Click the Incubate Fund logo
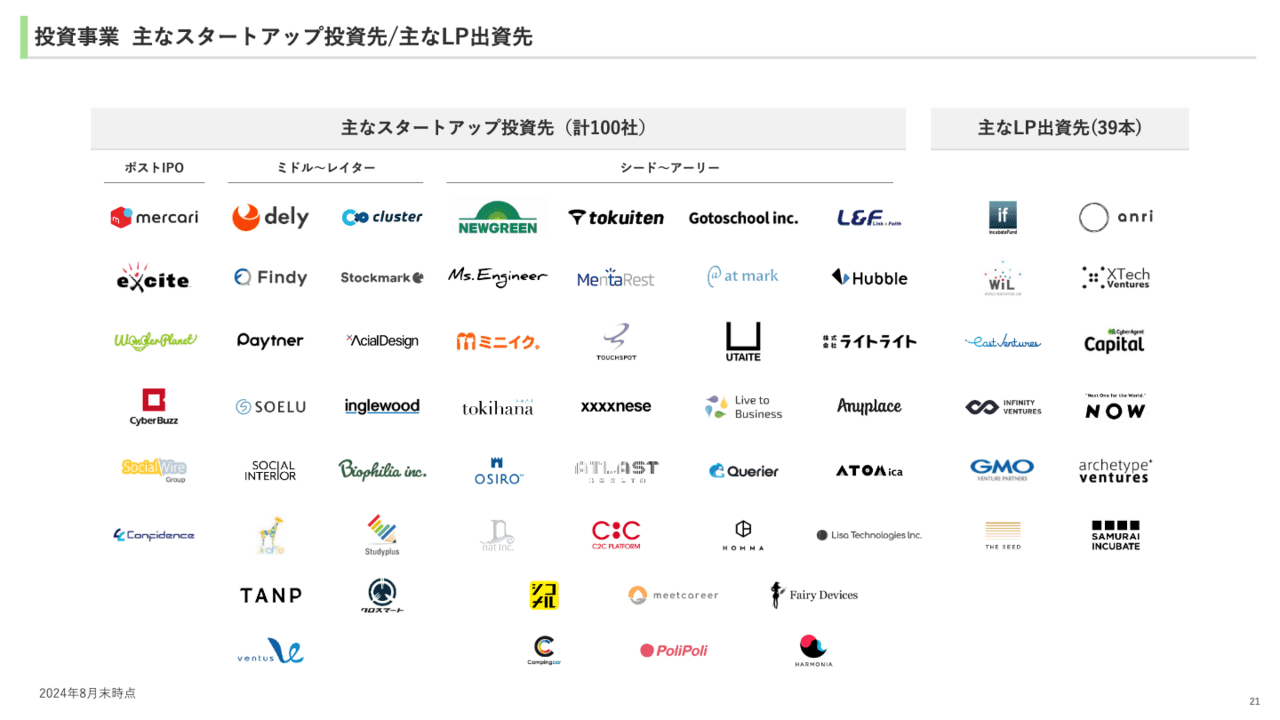Screen dimensions: 1280x720 pyautogui.click(x=1003, y=217)
